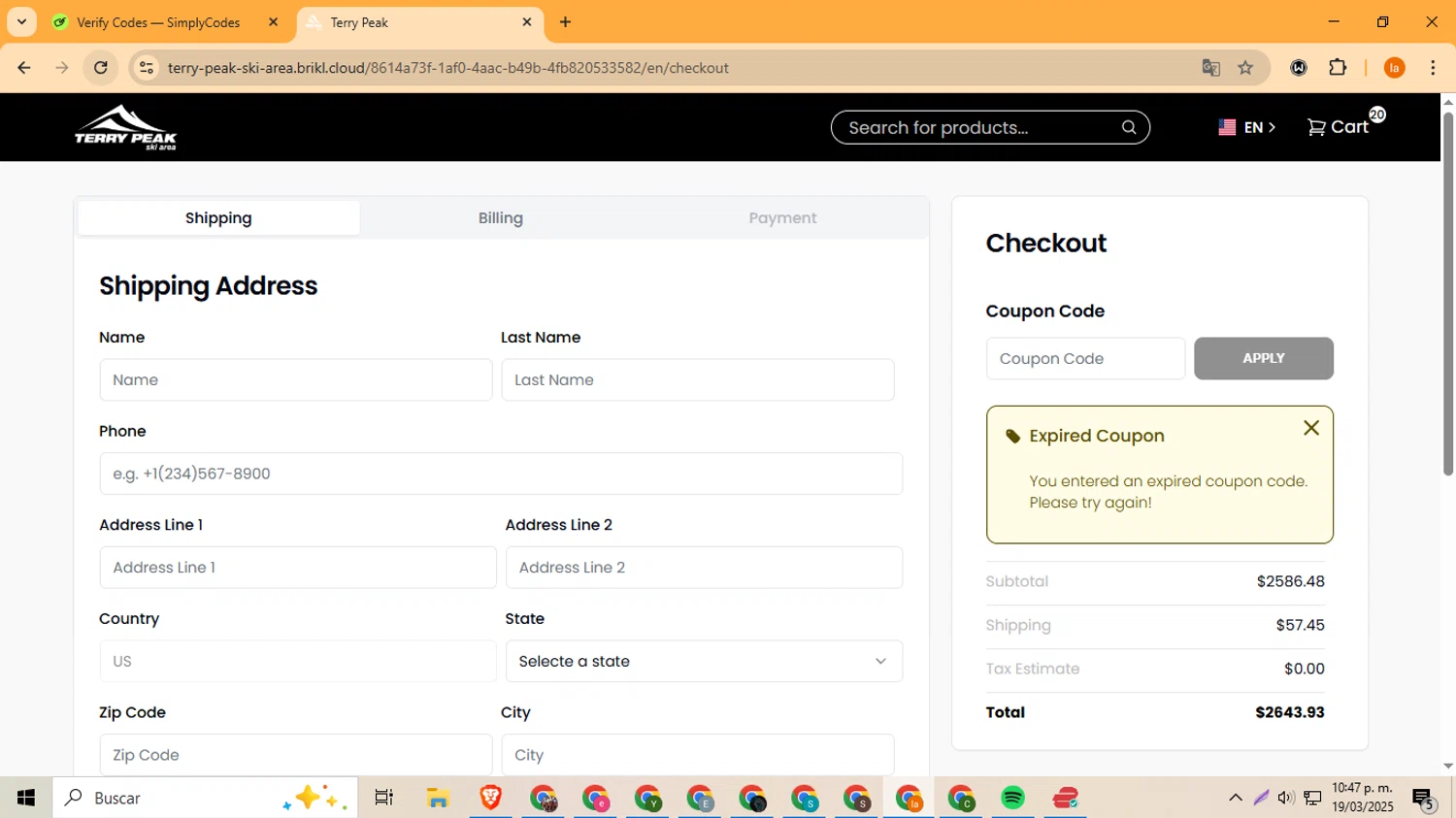Expand the EN language selector
This screenshot has height=818, width=1456.
pos(1246,127)
